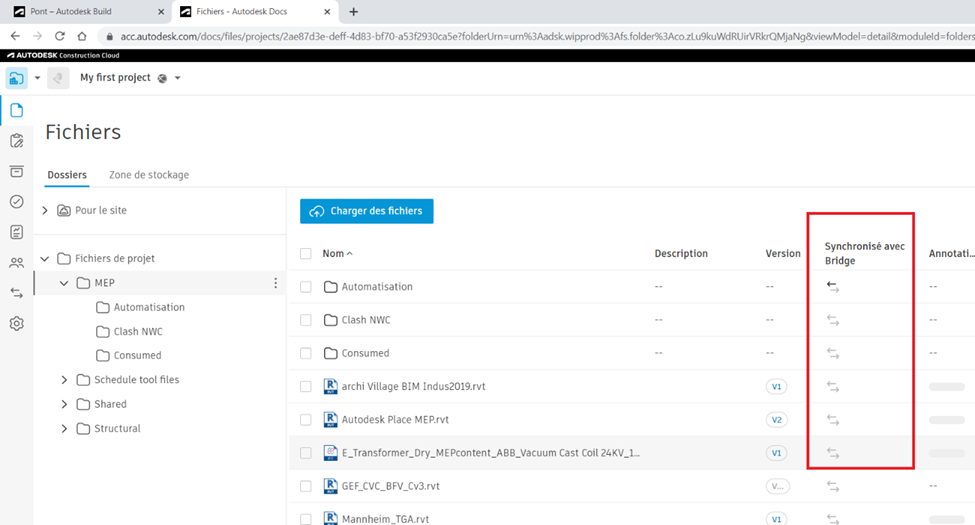975x525 pixels.
Task: Check the E_Transformer file row checkbox
Action: pos(305,453)
